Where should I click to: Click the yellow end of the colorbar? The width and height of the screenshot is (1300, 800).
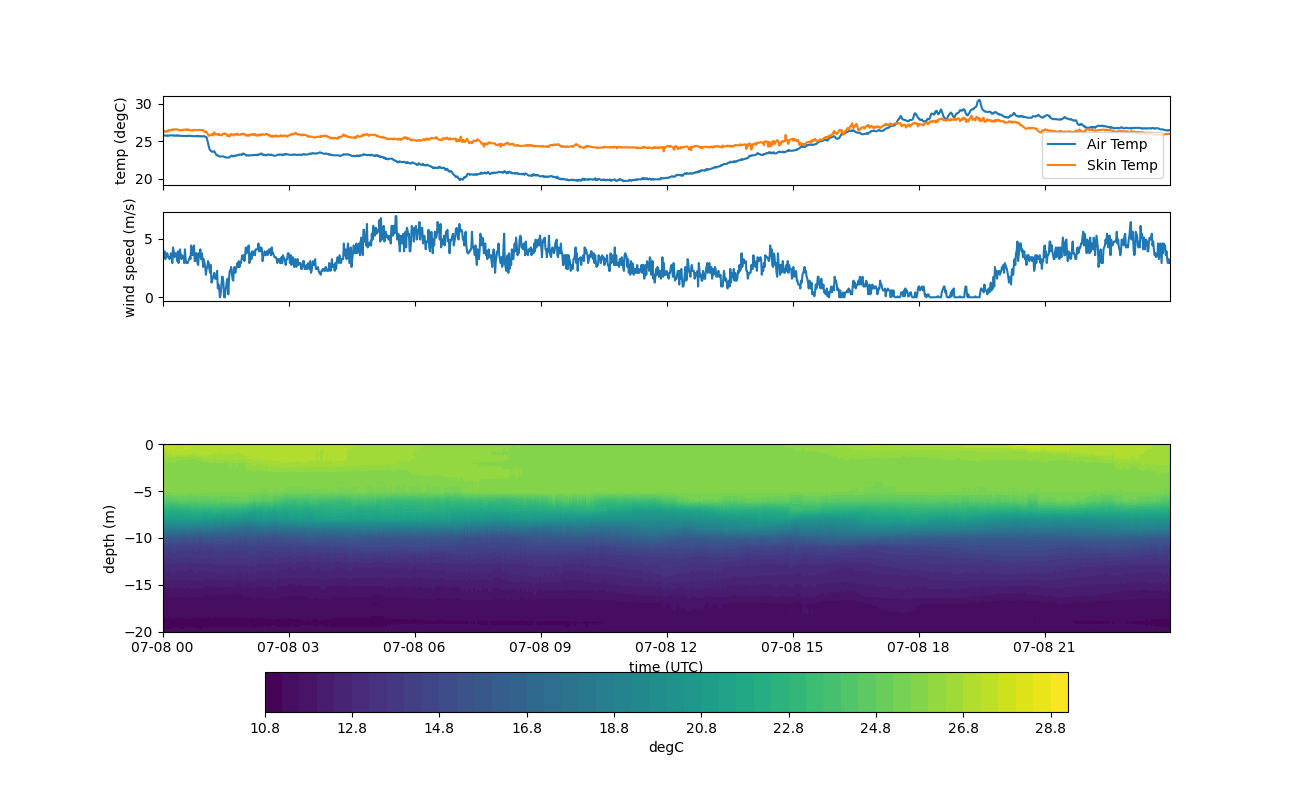click(1058, 692)
